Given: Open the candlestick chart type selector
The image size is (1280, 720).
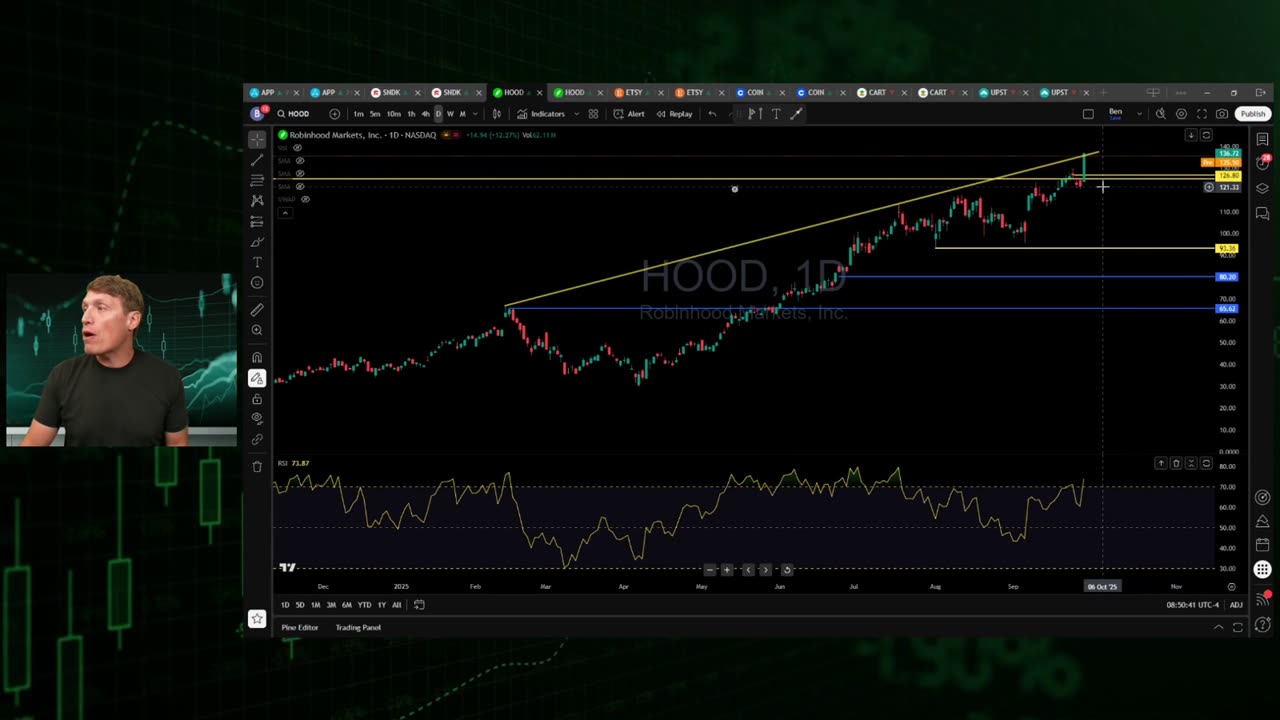Looking at the screenshot, I should tap(497, 114).
